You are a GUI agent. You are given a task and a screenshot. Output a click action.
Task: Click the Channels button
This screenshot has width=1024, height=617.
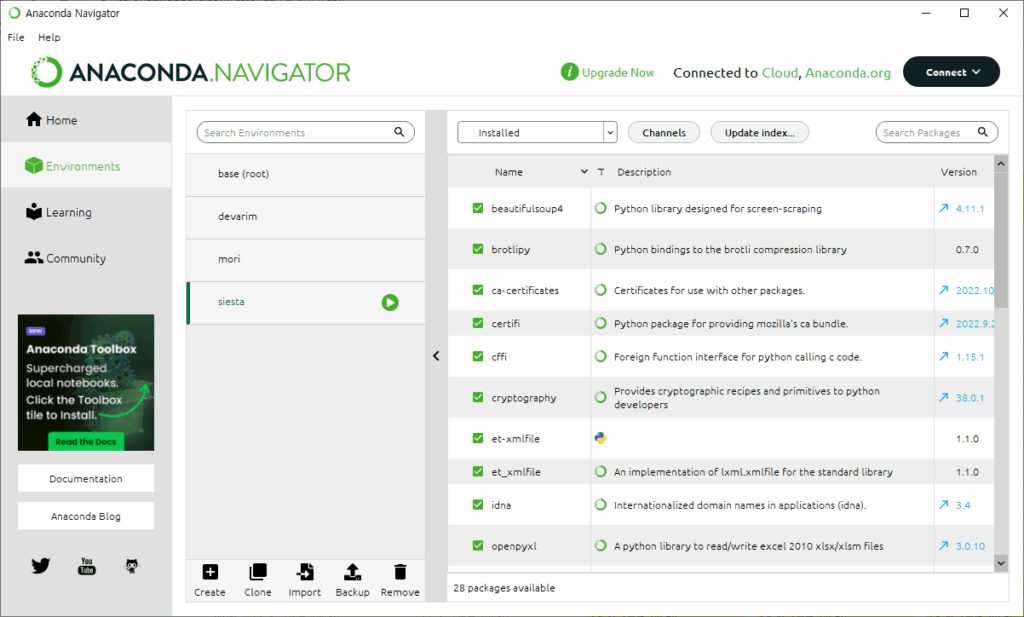[664, 132]
